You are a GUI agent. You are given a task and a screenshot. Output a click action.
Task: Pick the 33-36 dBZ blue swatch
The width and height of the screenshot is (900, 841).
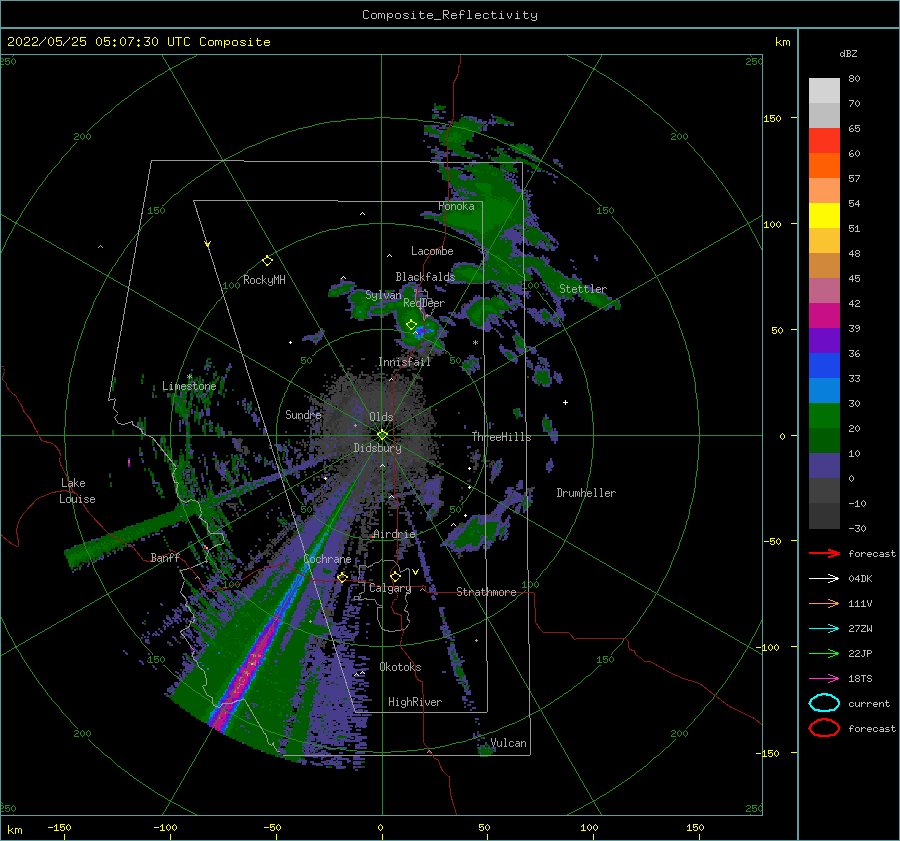click(824, 365)
